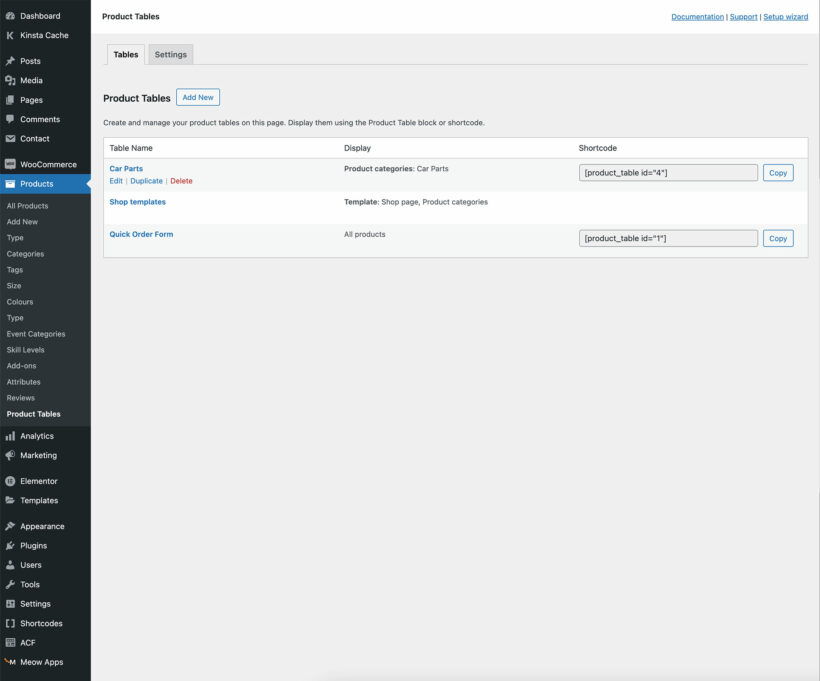
Task: Open the Documentation link
Action: (697, 17)
